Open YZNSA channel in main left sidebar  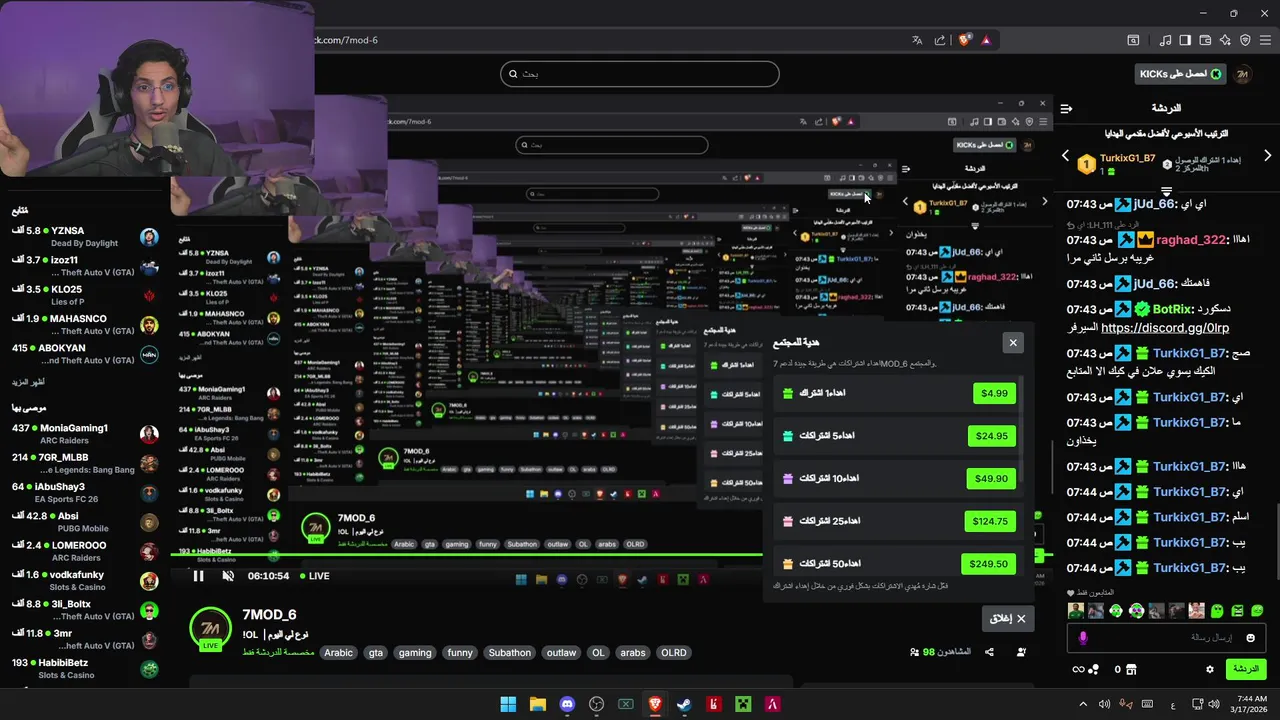[x=85, y=237]
